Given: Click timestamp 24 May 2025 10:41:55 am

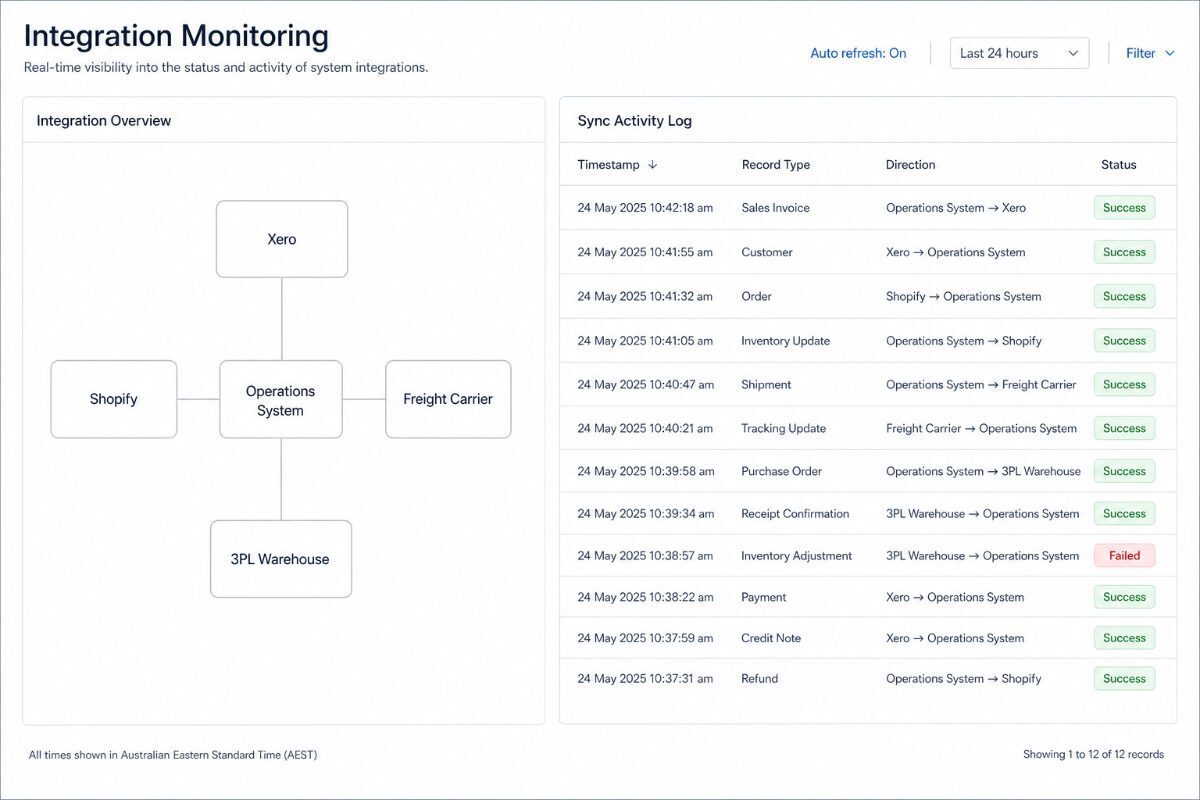Looking at the screenshot, I should tap(645, 252).
